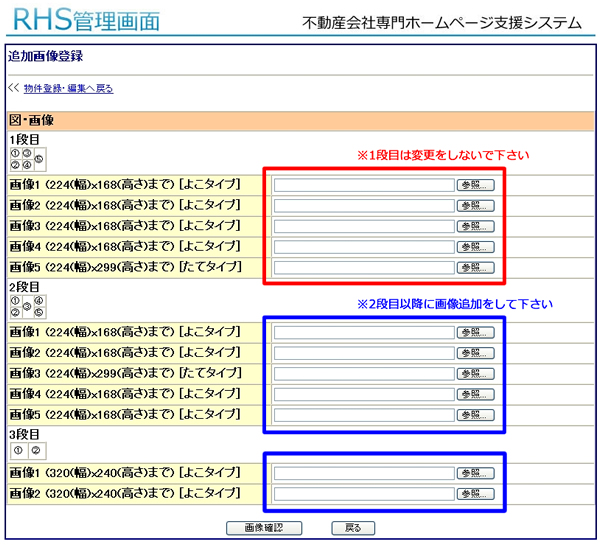Click the 不動産会社専門ホームページ支援システム header text
Image resolution: width=600 pixels, height=545 pixels.
coord(442,23)
